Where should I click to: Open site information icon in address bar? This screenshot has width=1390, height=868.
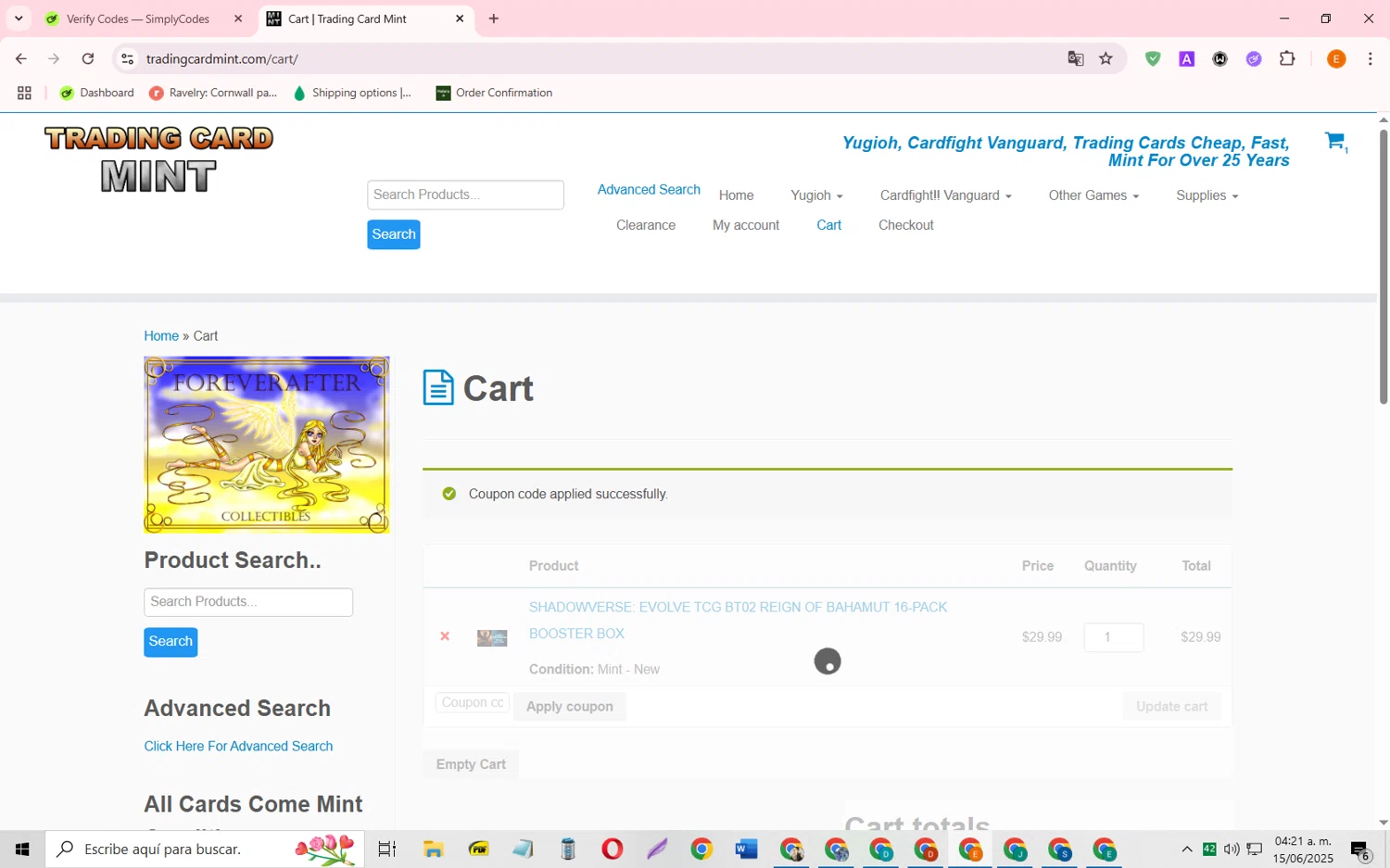(128, 58)
